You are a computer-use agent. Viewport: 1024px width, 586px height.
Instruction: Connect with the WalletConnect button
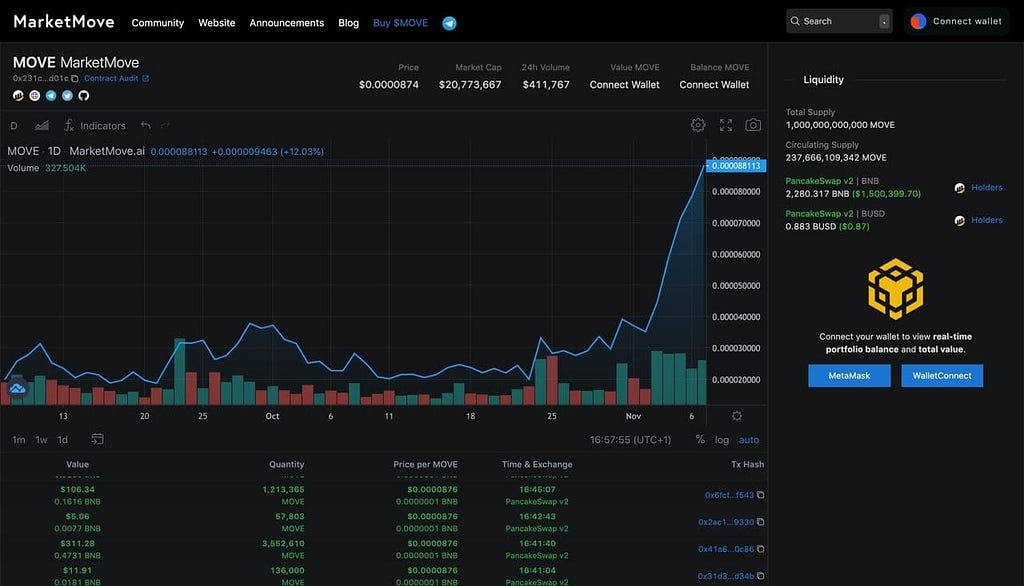942,376
